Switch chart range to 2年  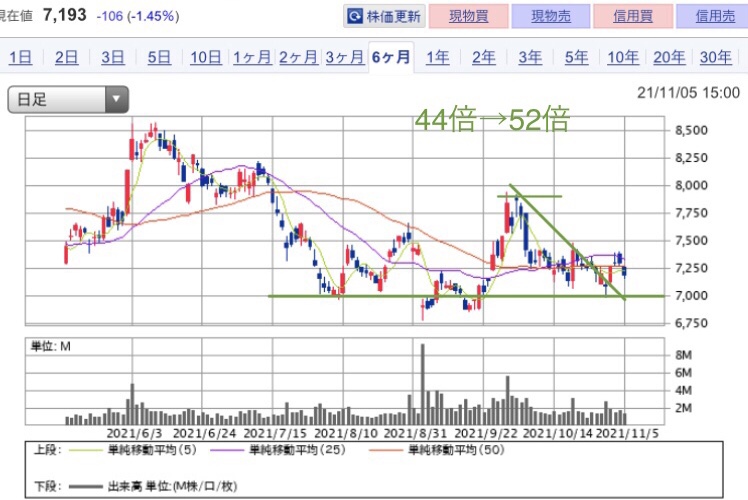click(484, 58)
